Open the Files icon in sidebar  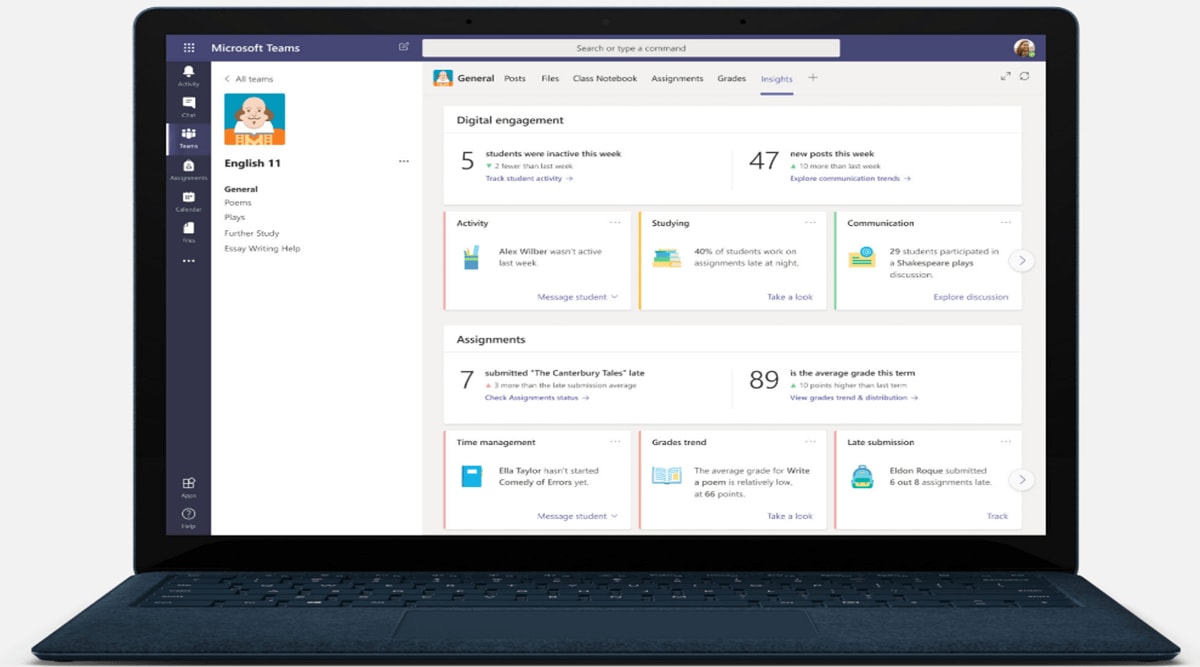pos(188,230)
